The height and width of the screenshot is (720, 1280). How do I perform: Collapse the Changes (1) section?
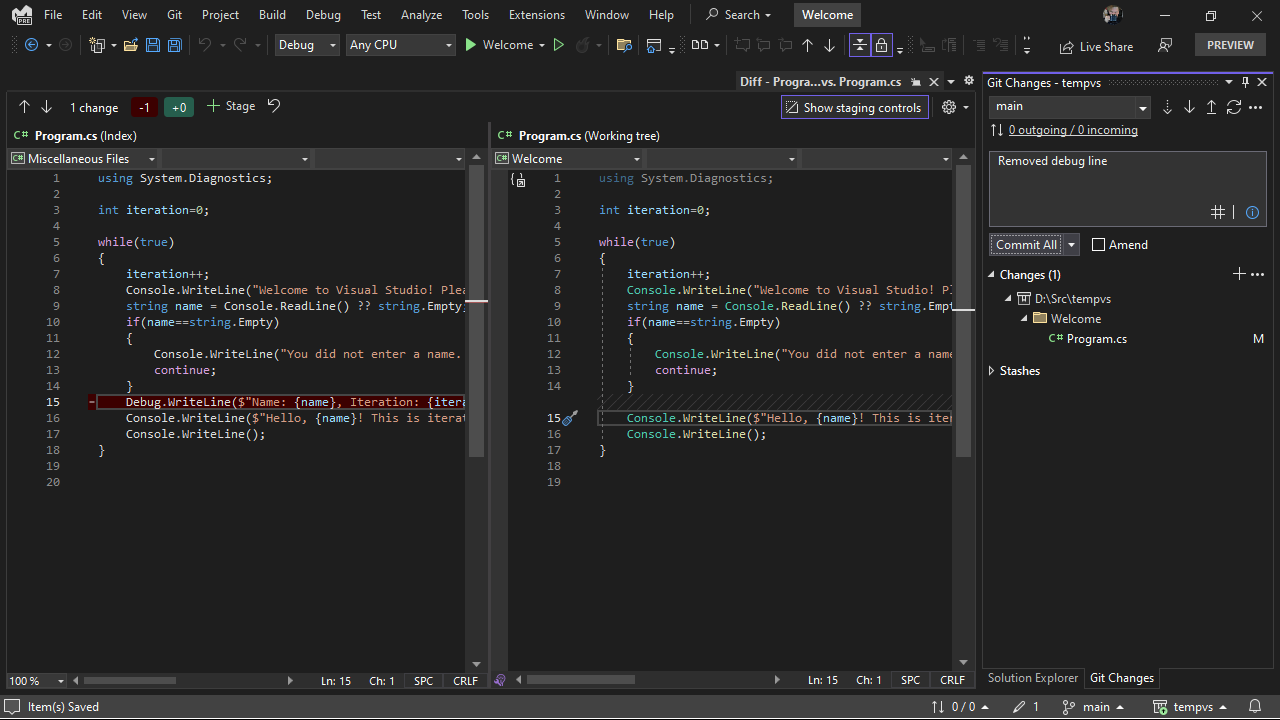992,275
